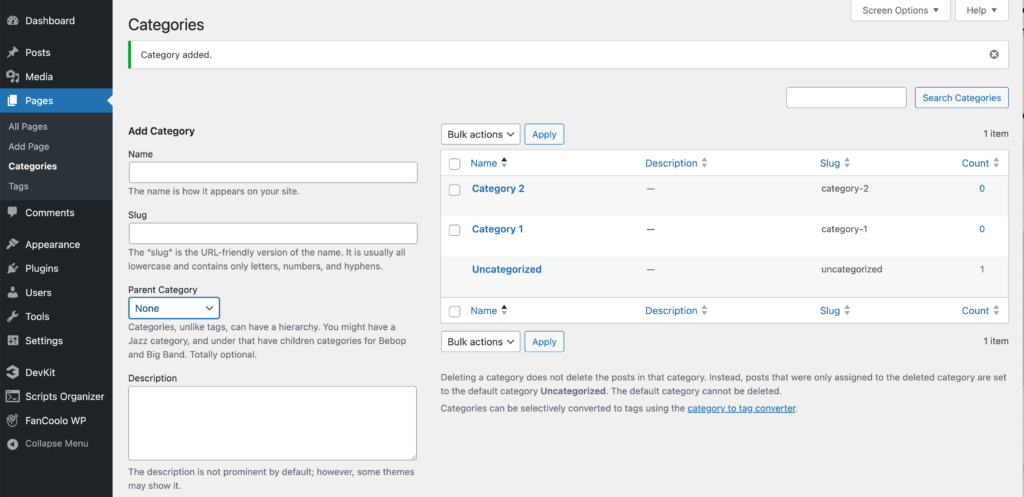Click the Appearance paintbrush icon
Viewport: 1024px width, 497px height.
pos(12,244)
